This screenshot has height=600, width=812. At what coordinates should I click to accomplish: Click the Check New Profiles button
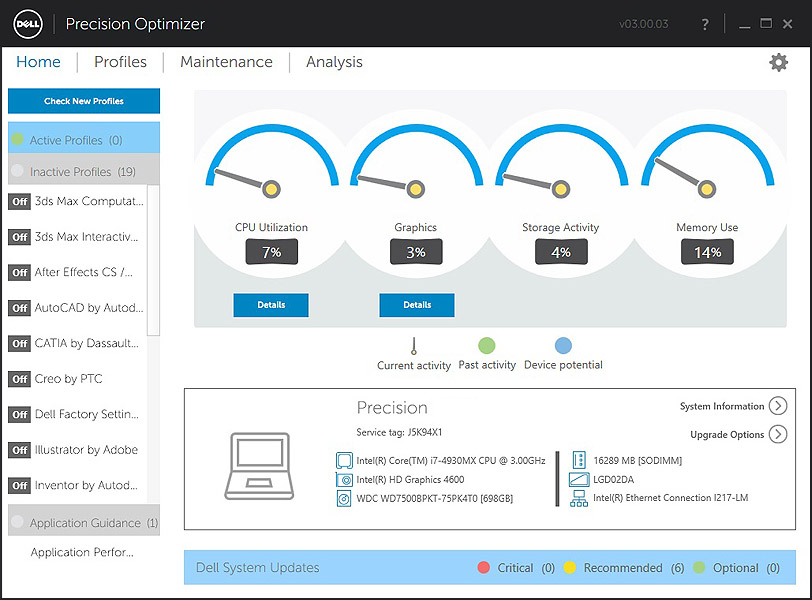pyautogui.click(x=84, y=101)
